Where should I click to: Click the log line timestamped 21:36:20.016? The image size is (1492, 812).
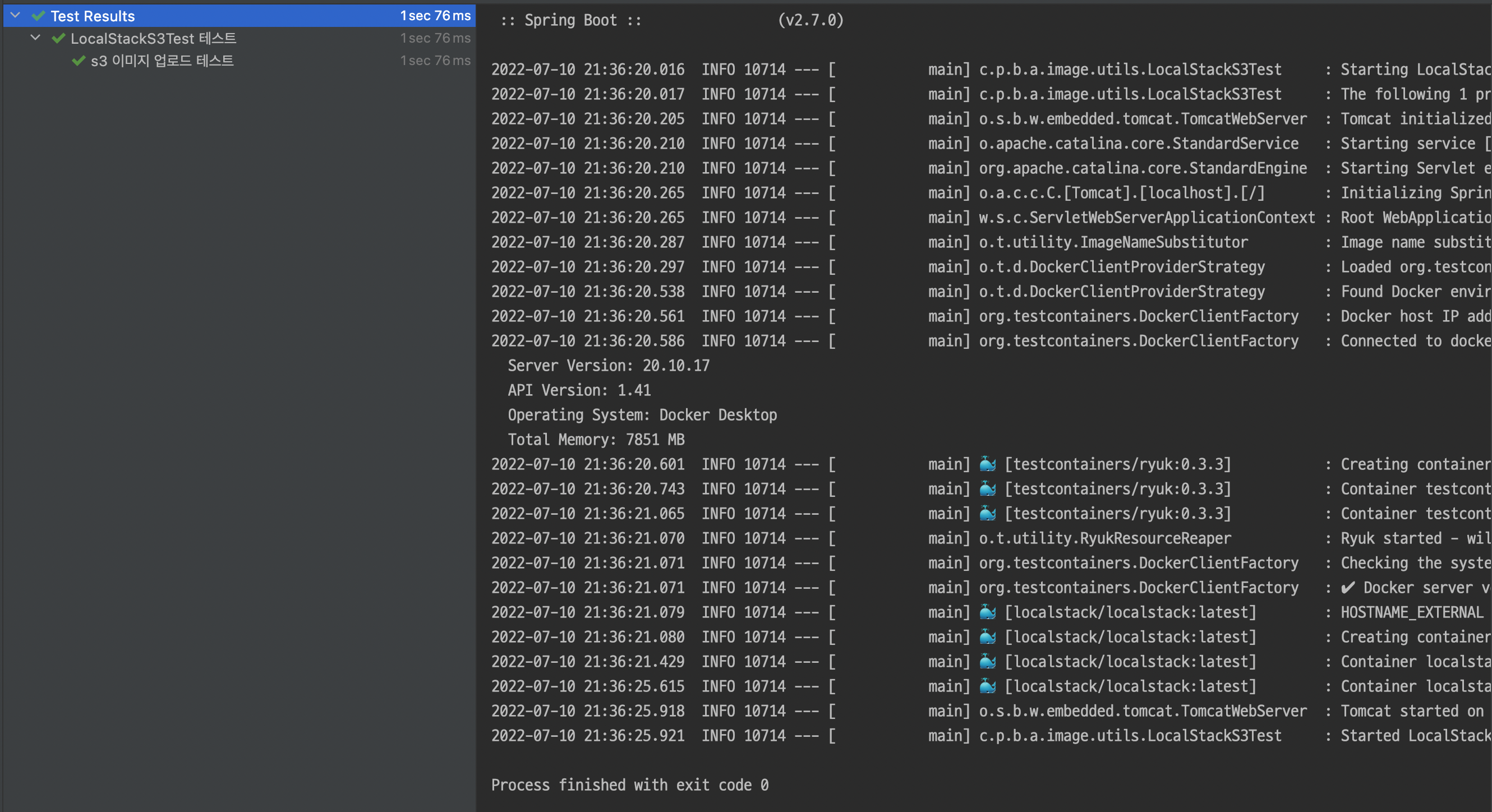click(x=991, y=70)
